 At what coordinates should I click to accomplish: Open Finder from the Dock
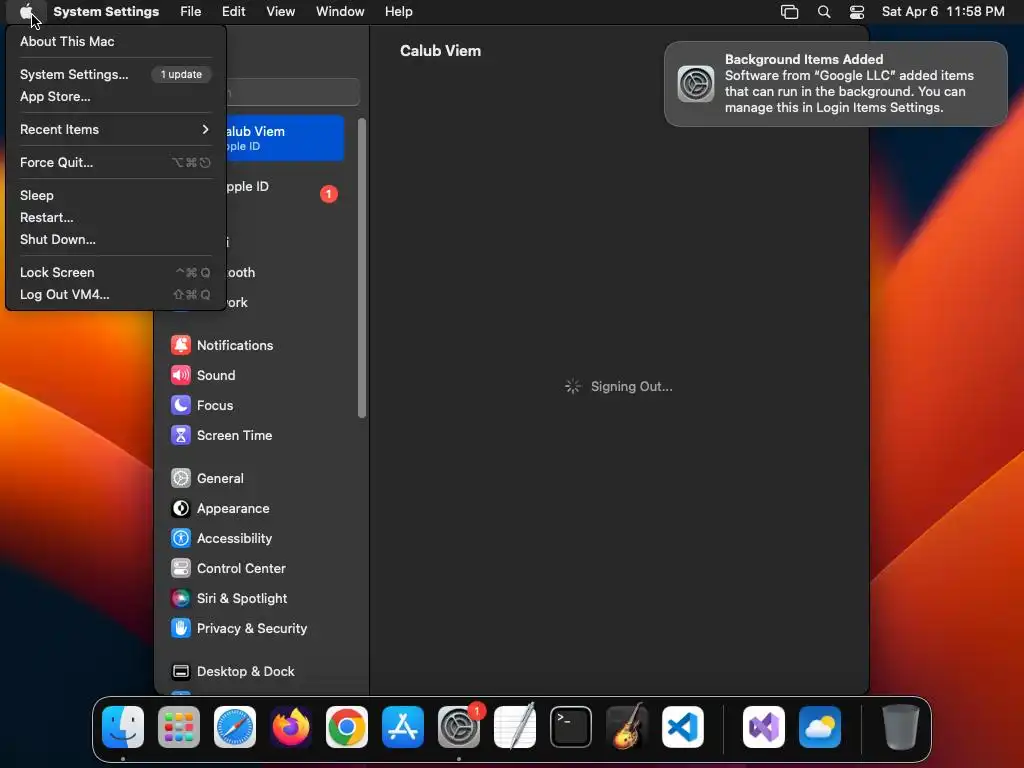point(123,727)
